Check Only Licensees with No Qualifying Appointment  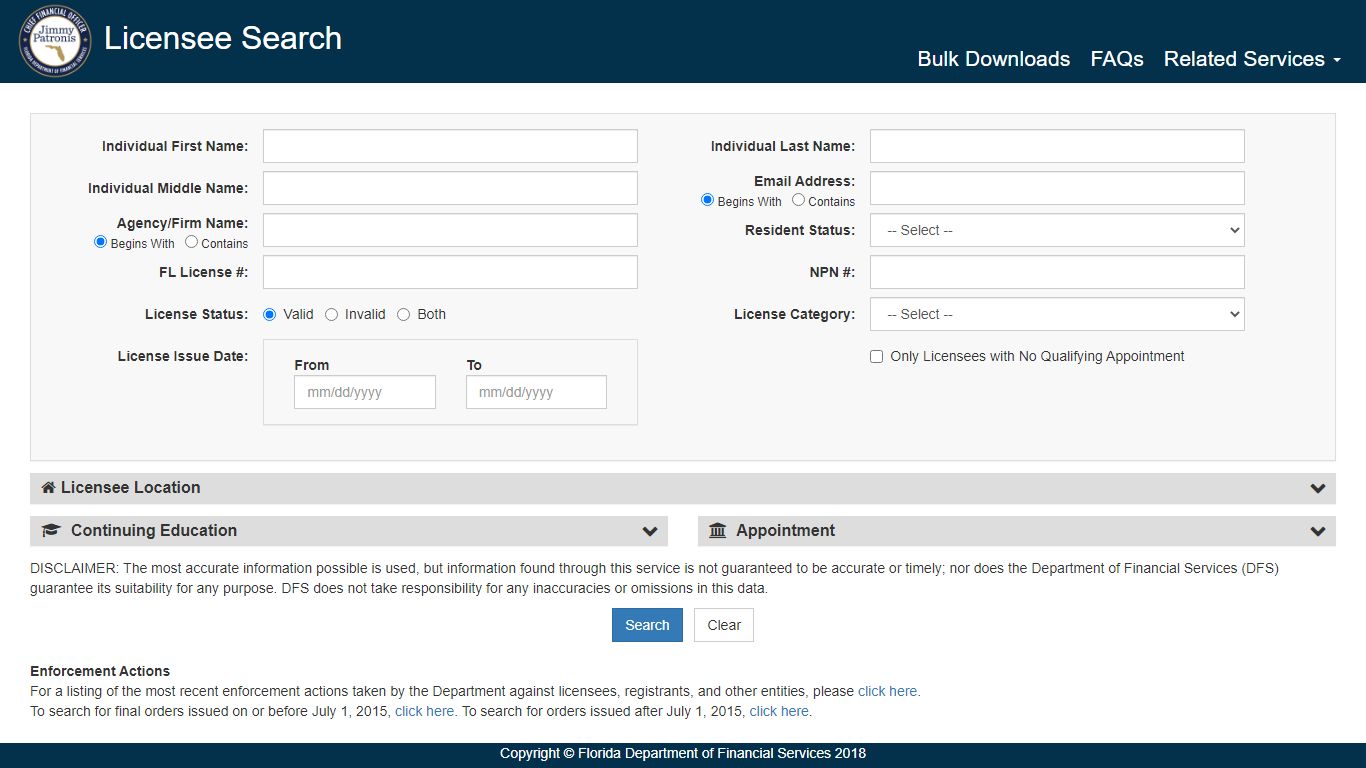(877, 356)
